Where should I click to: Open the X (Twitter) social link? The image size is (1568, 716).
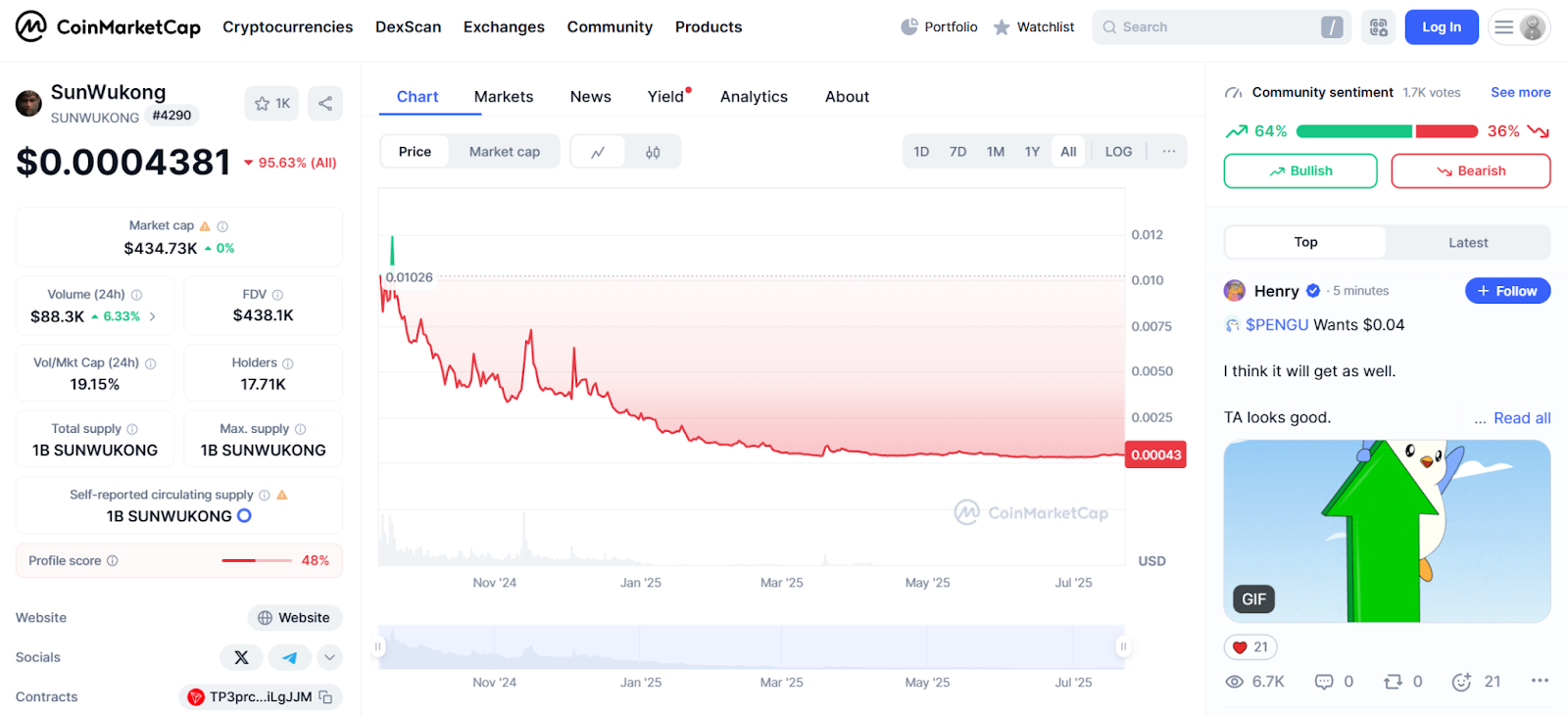(241, 657)
